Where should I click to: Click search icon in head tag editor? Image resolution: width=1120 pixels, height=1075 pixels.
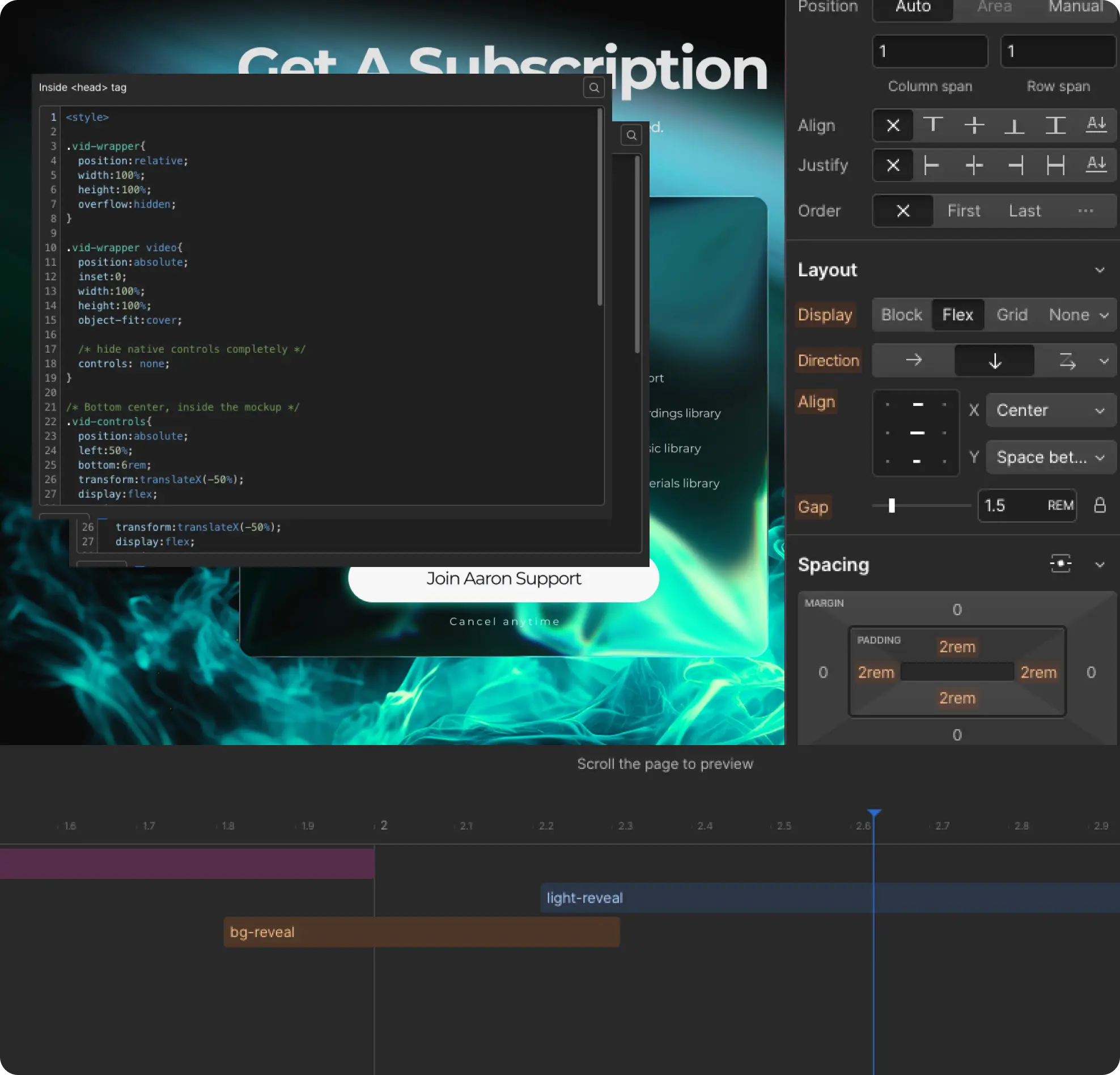[x=593, y=87]
